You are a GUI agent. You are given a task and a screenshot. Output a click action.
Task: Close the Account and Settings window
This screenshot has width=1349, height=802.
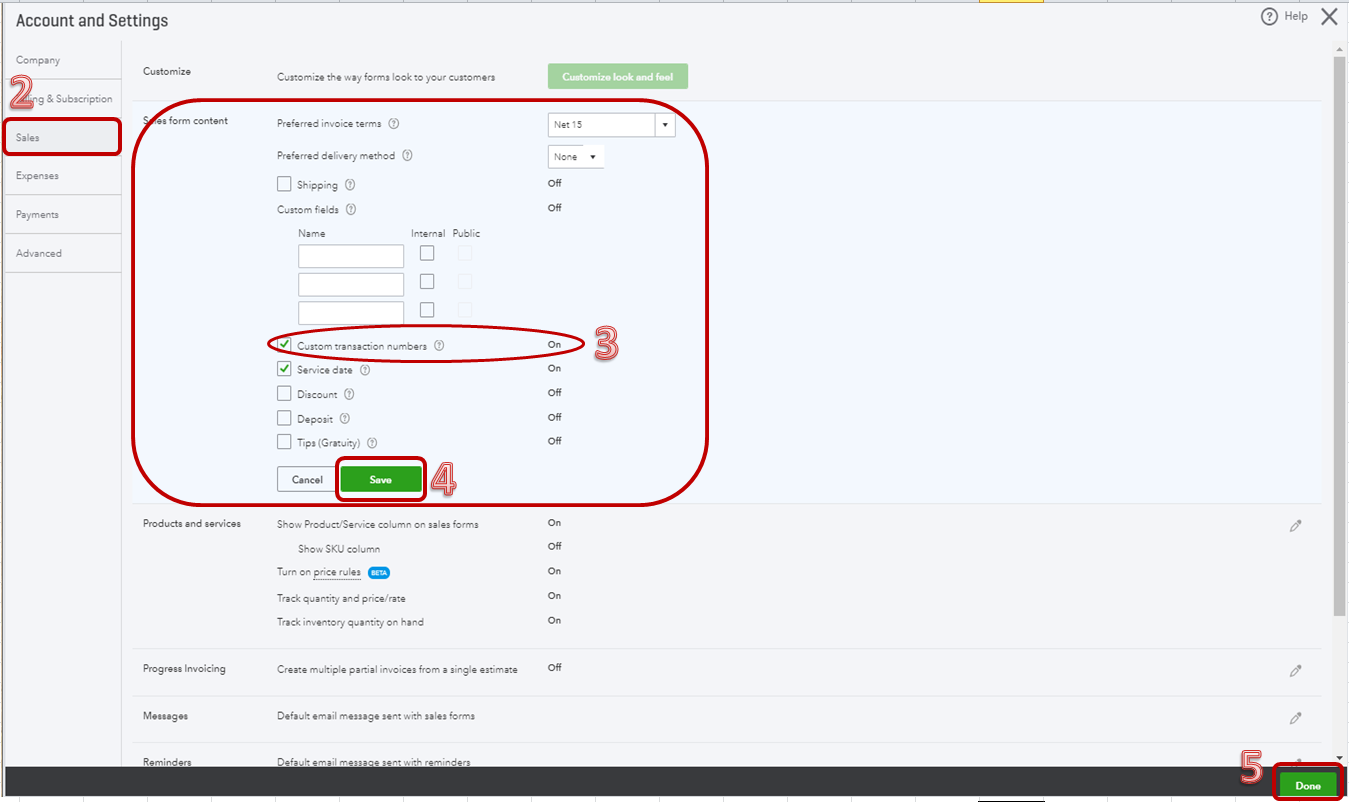click(x=1329, y=17)
